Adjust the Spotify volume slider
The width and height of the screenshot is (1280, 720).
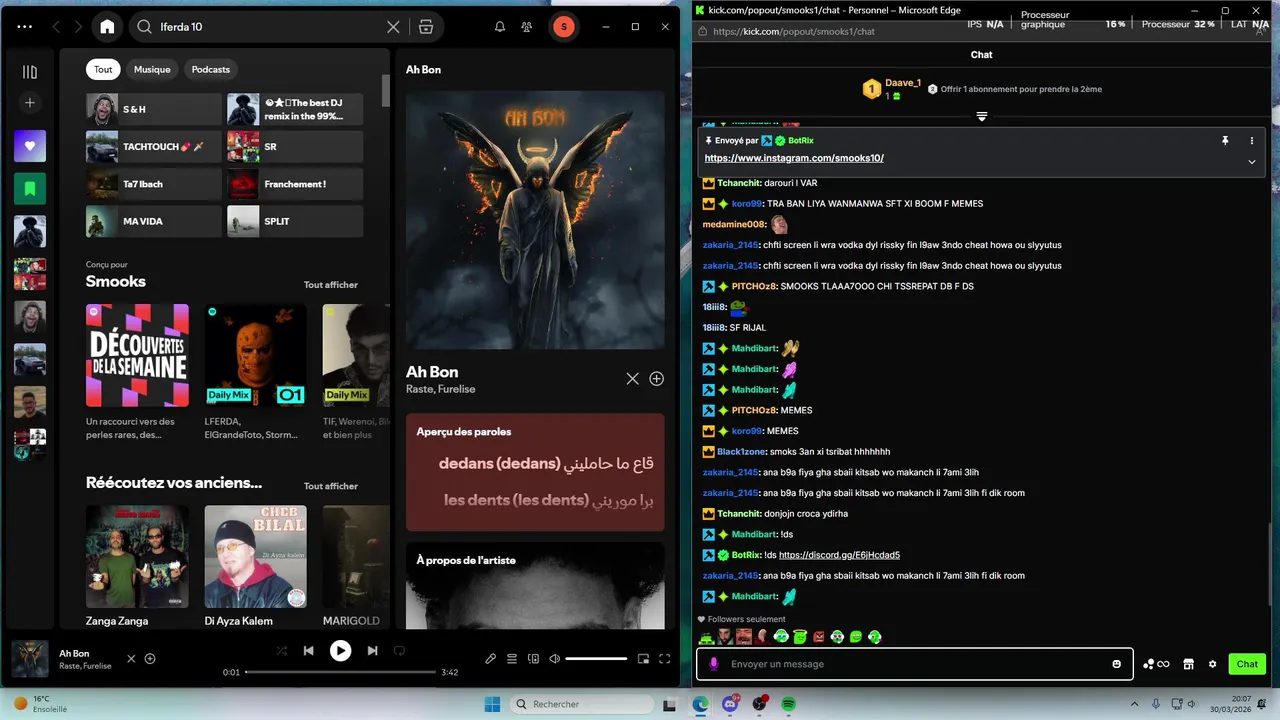coord(596,659)
